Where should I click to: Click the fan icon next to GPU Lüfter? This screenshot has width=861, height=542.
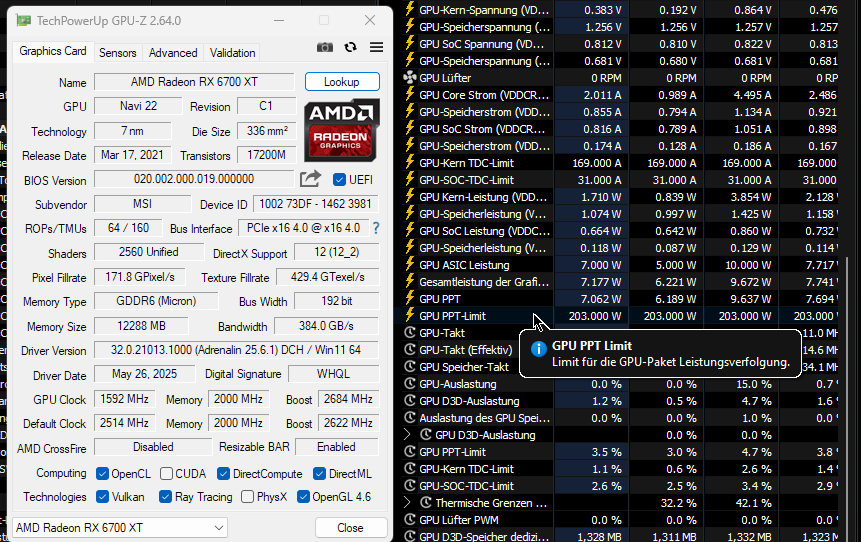click(410, 78)
